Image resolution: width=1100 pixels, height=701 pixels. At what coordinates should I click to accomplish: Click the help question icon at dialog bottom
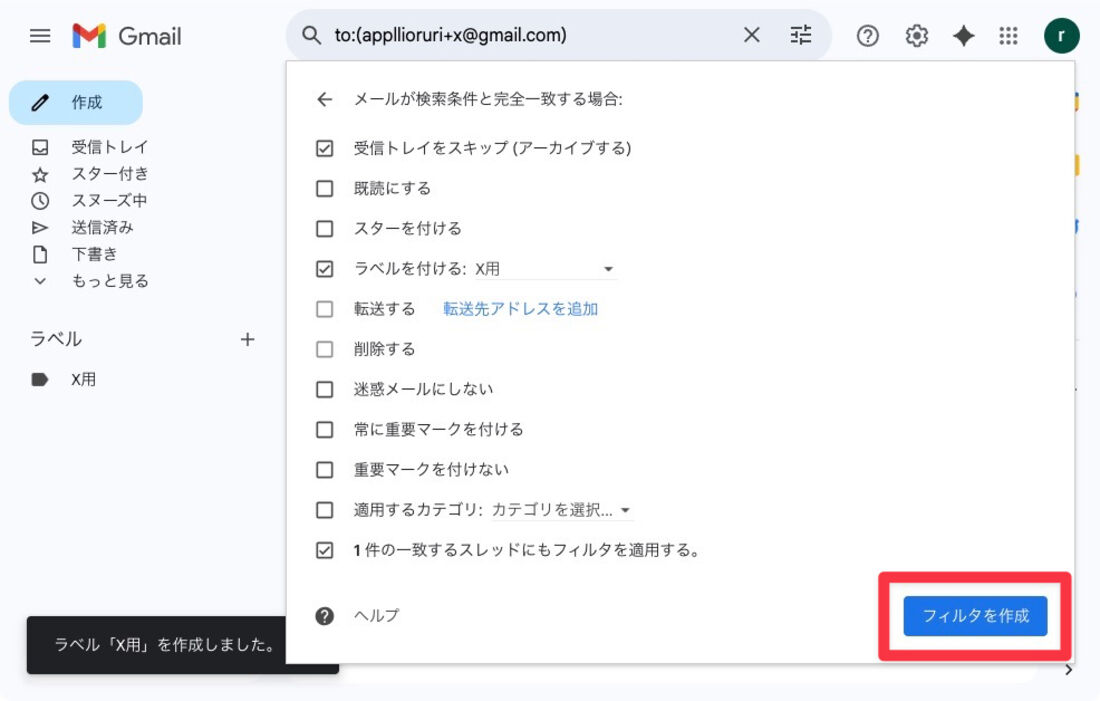[324, 616]
